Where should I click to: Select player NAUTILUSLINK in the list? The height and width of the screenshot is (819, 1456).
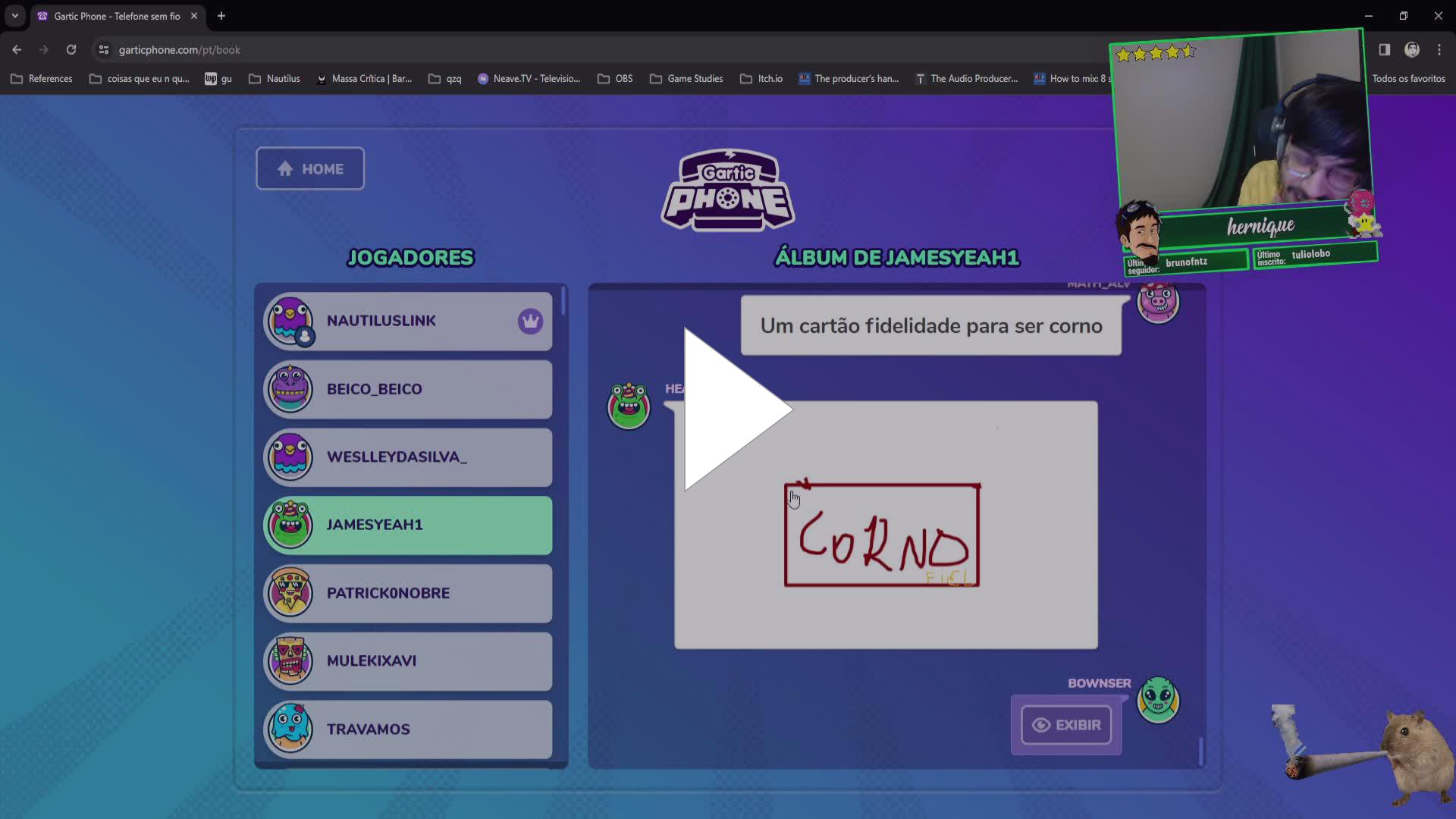408,321
